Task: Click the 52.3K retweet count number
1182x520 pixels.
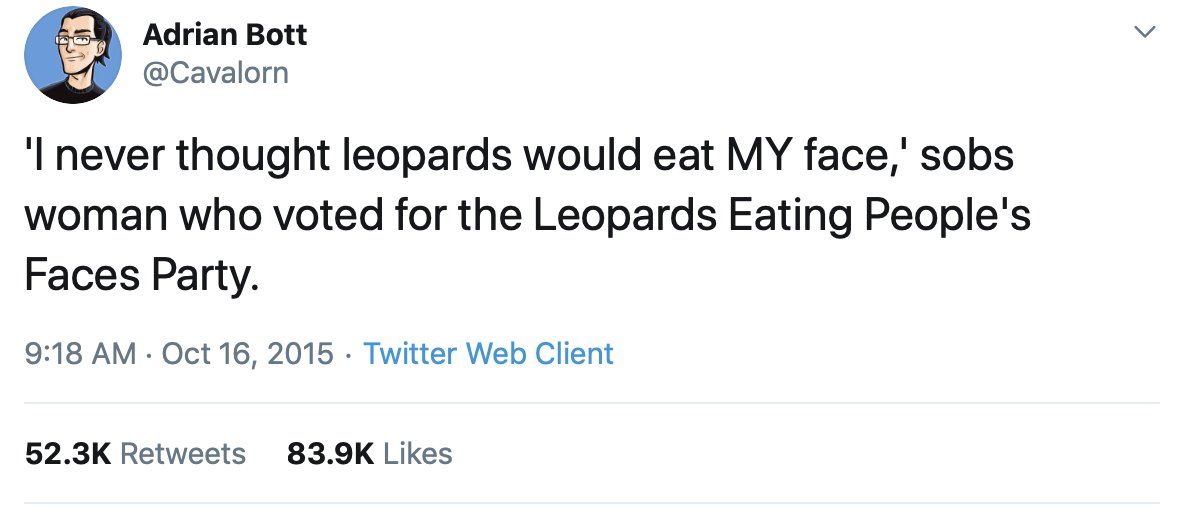Action: (x=67, y=453)
